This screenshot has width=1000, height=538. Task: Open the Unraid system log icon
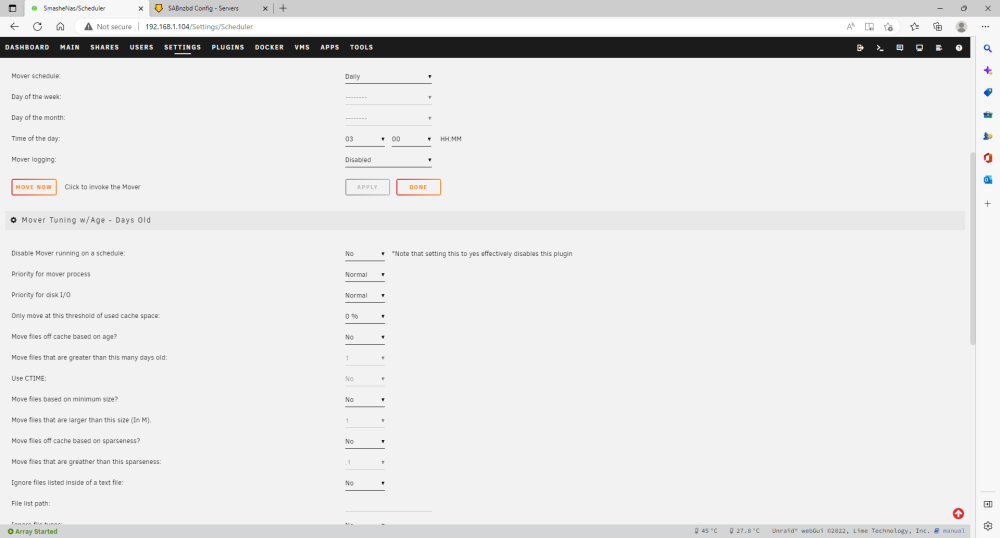[x=939, y=48]
